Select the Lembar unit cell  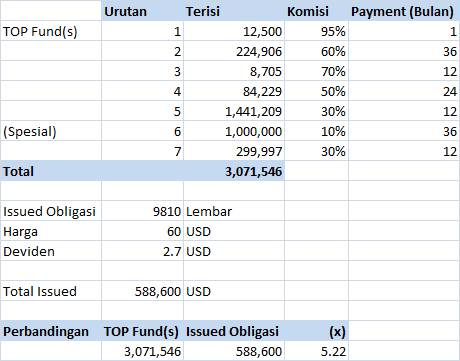234,211
